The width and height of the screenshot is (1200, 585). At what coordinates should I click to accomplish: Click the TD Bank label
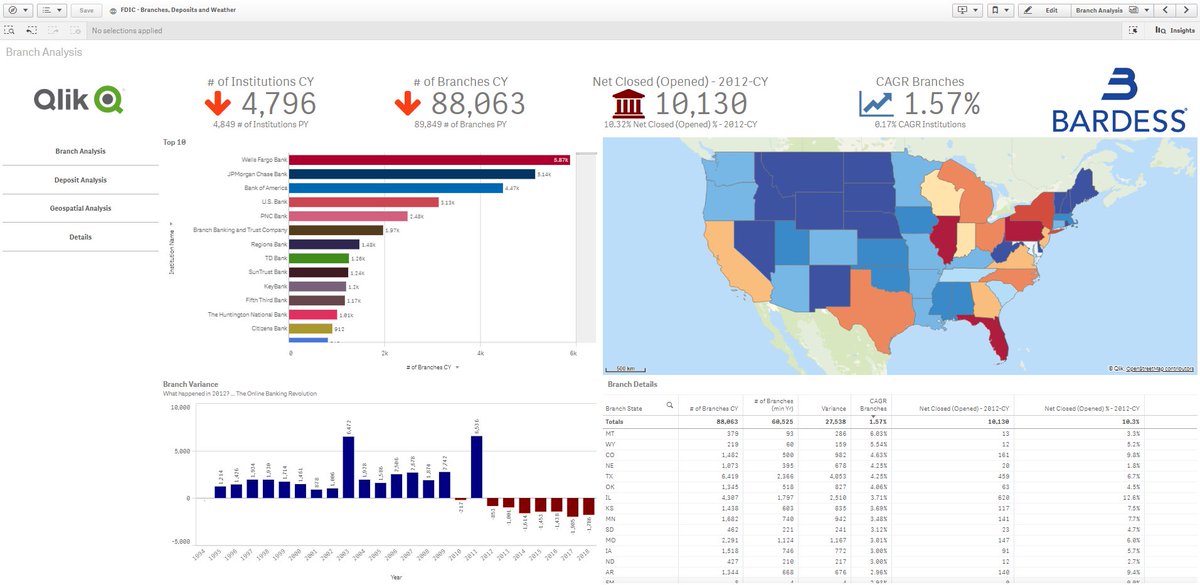coord(275,258)
